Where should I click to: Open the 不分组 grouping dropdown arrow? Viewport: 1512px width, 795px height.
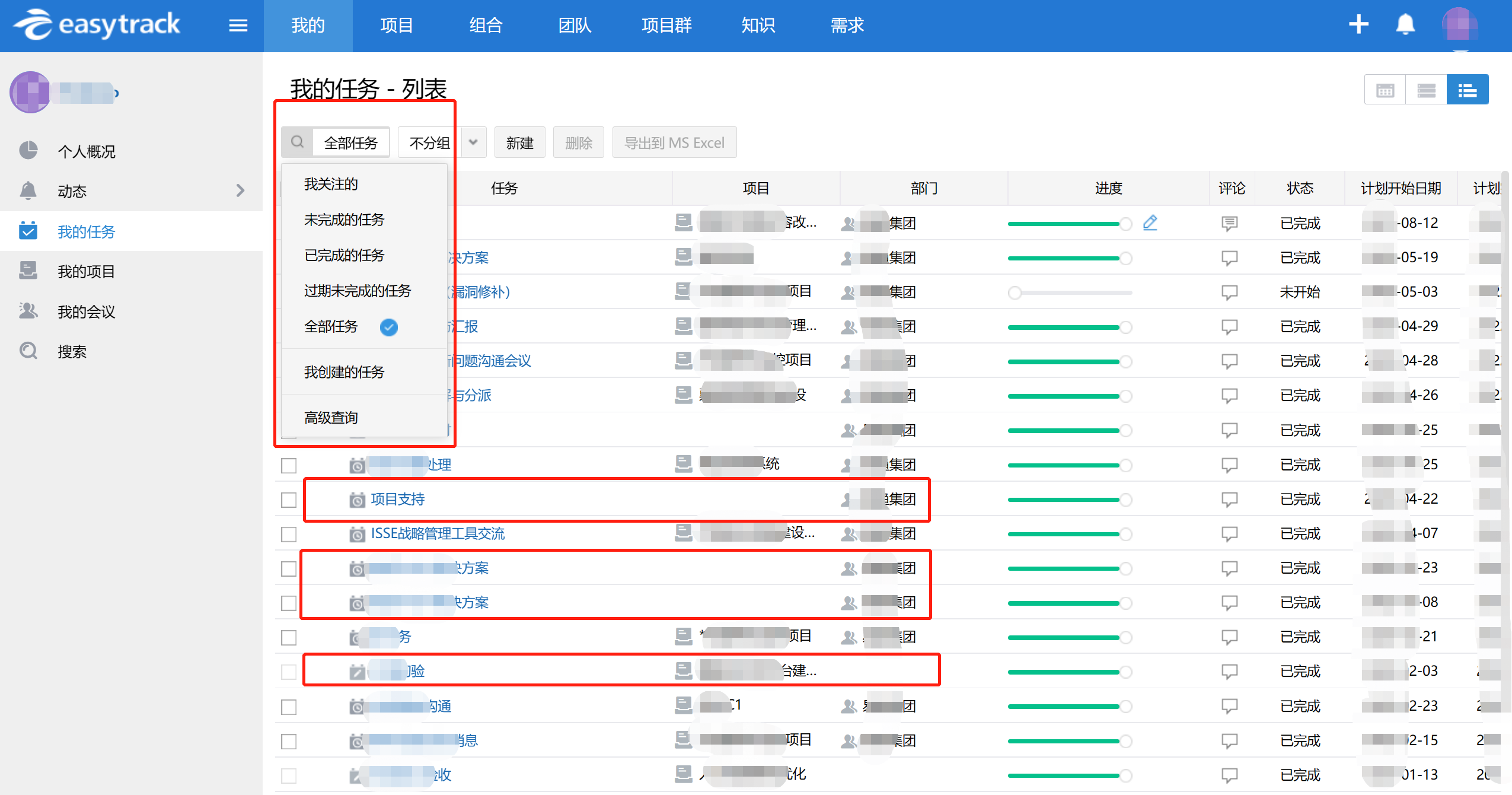point(473,142)
